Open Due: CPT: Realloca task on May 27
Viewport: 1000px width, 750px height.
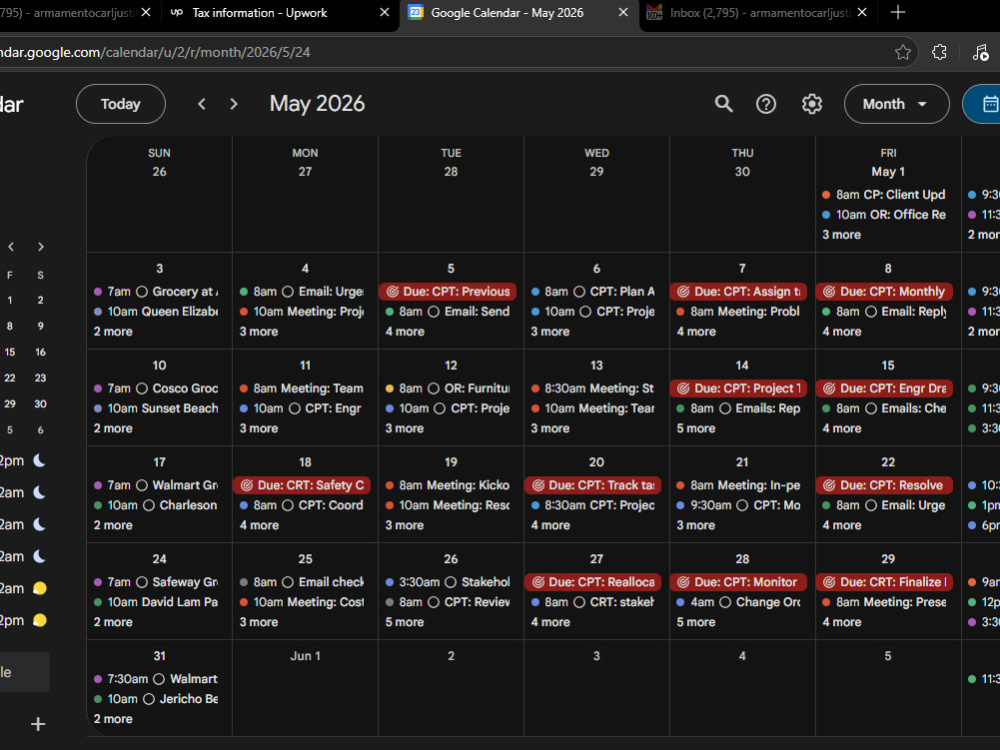[x=592, y=582]
